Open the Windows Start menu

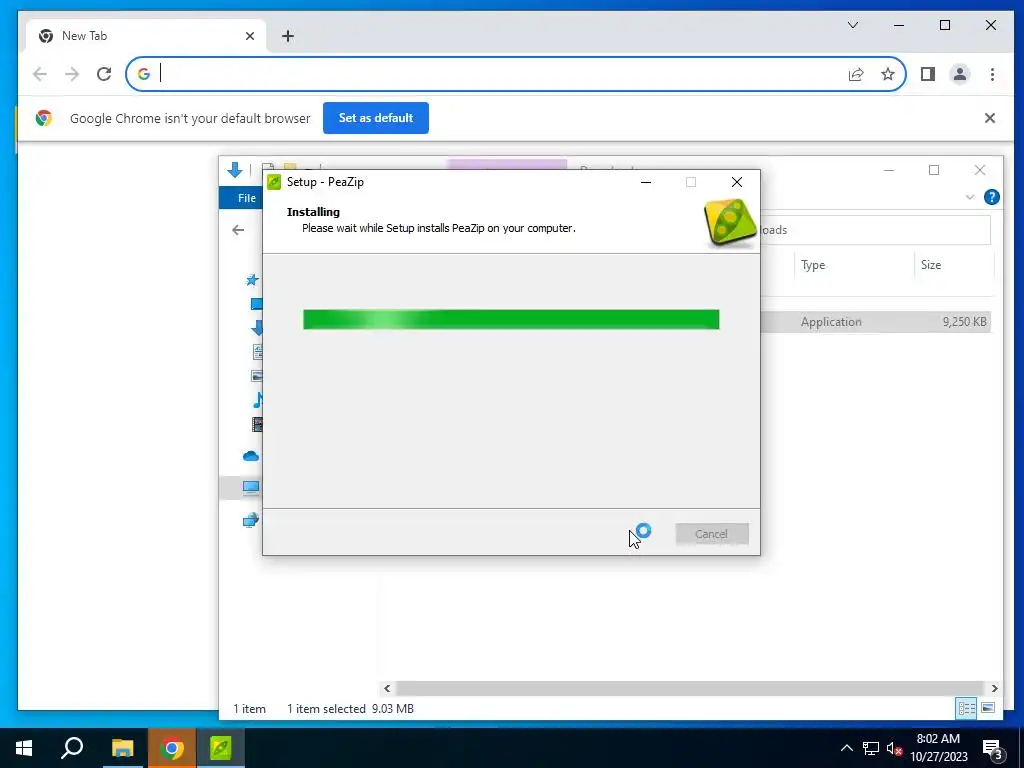click(x=24, y=748)
